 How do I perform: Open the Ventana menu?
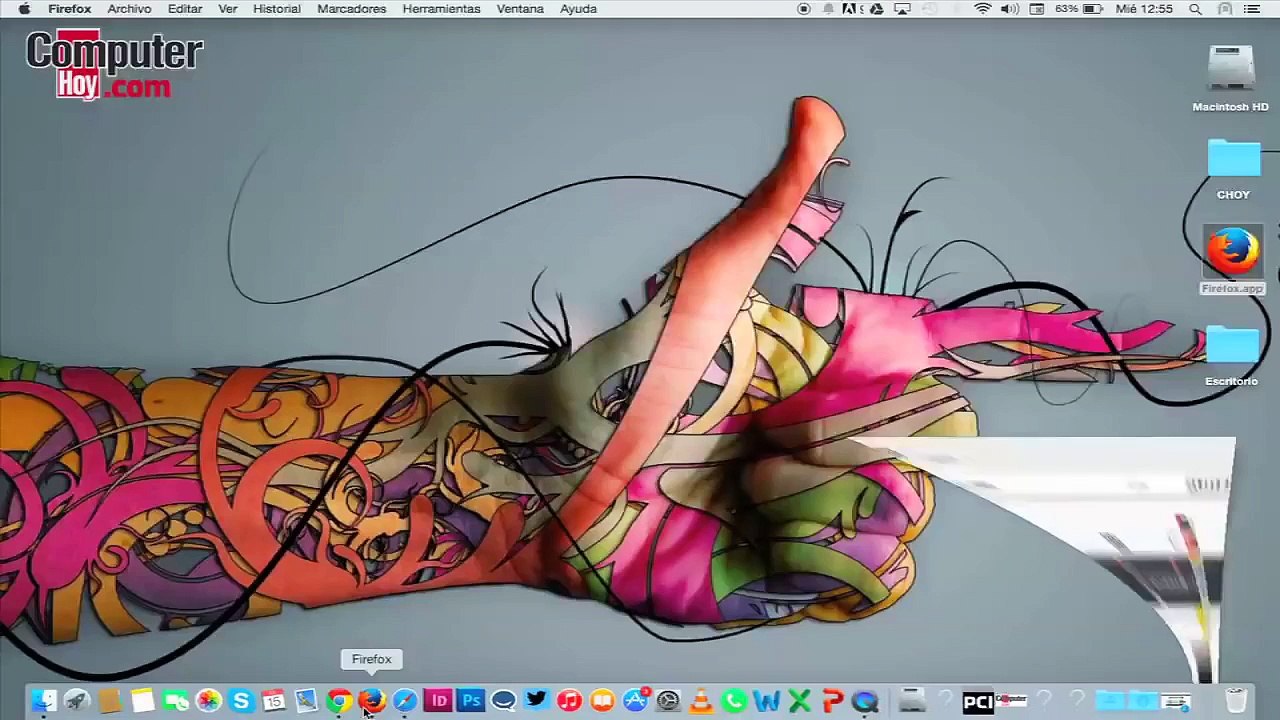point(520,9)
